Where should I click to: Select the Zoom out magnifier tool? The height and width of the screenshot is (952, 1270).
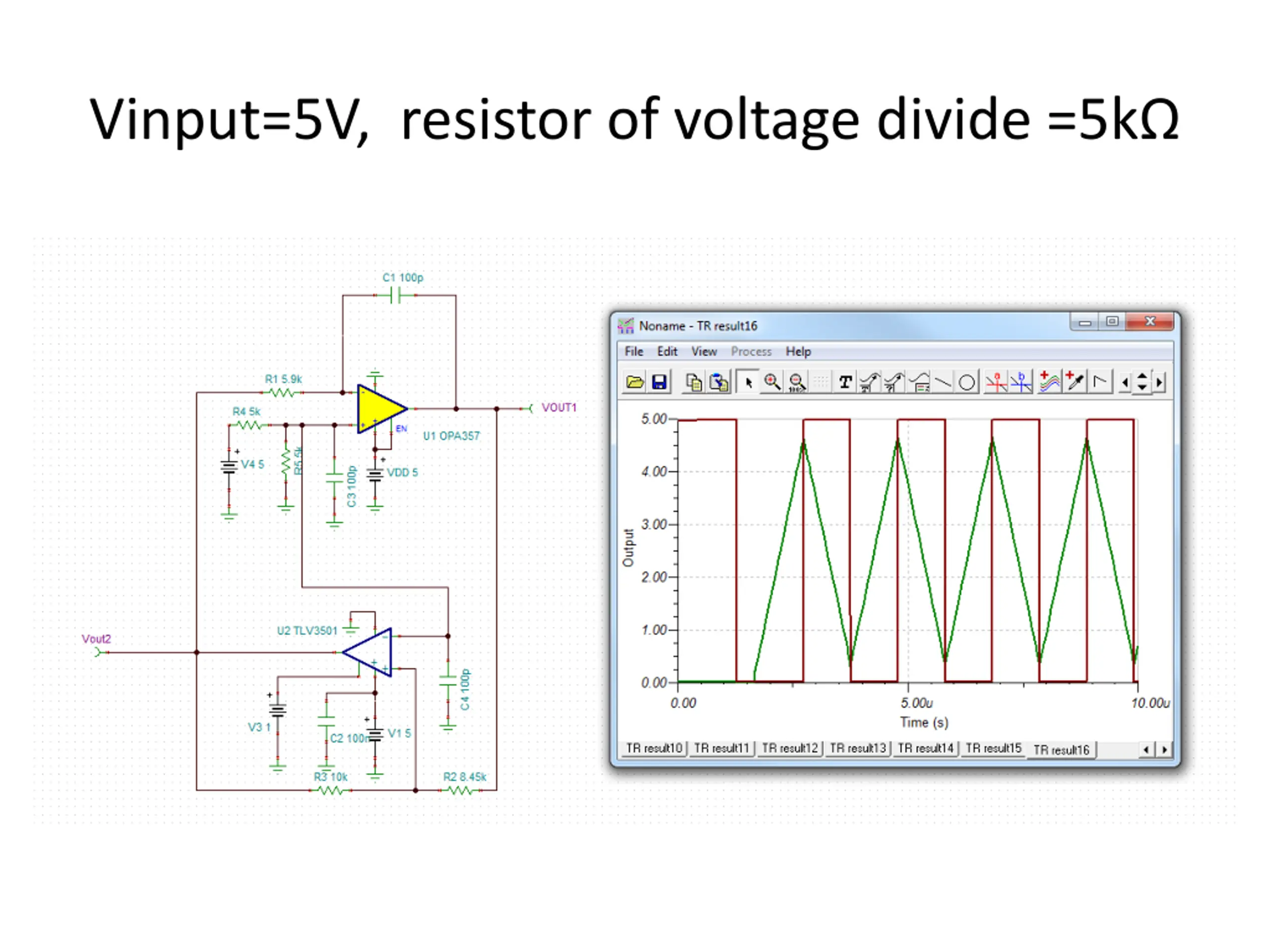click(797, 382)
